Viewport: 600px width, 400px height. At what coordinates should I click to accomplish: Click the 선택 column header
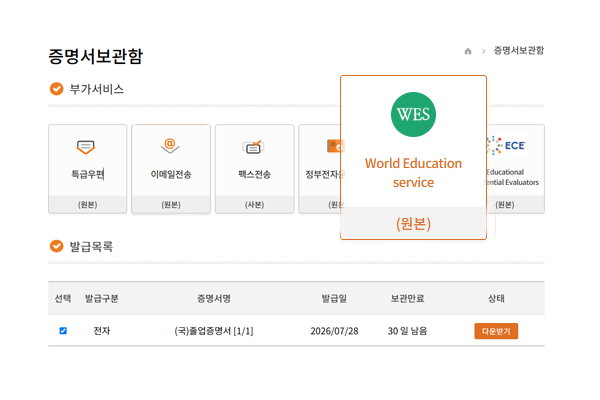(63, 299)
